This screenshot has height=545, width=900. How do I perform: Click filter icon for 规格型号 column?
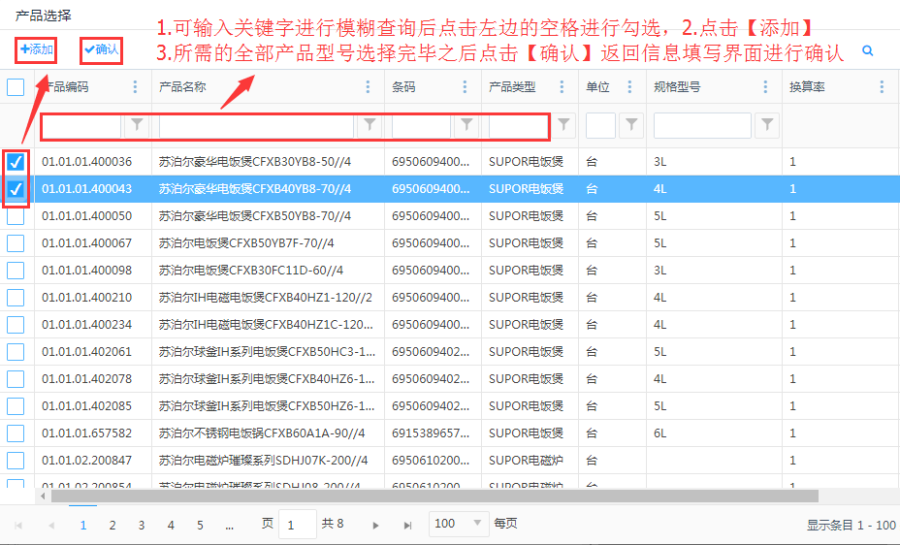click(x=767, y=125)
